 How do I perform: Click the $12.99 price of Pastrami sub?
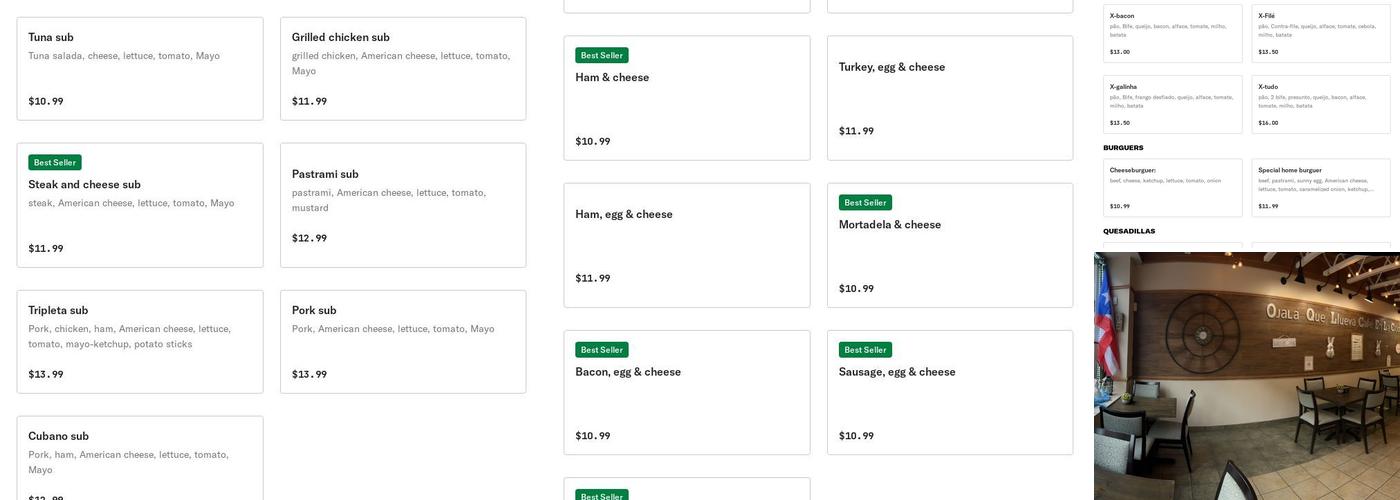[309, 238]
